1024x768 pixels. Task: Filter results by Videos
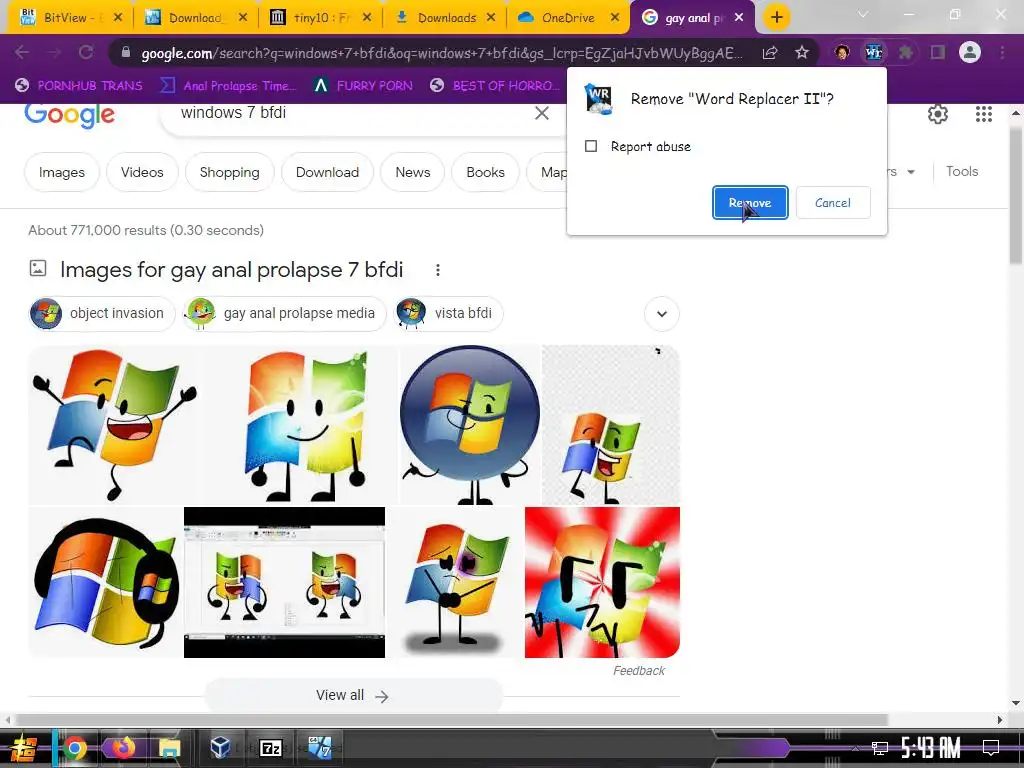click(142, 172)
